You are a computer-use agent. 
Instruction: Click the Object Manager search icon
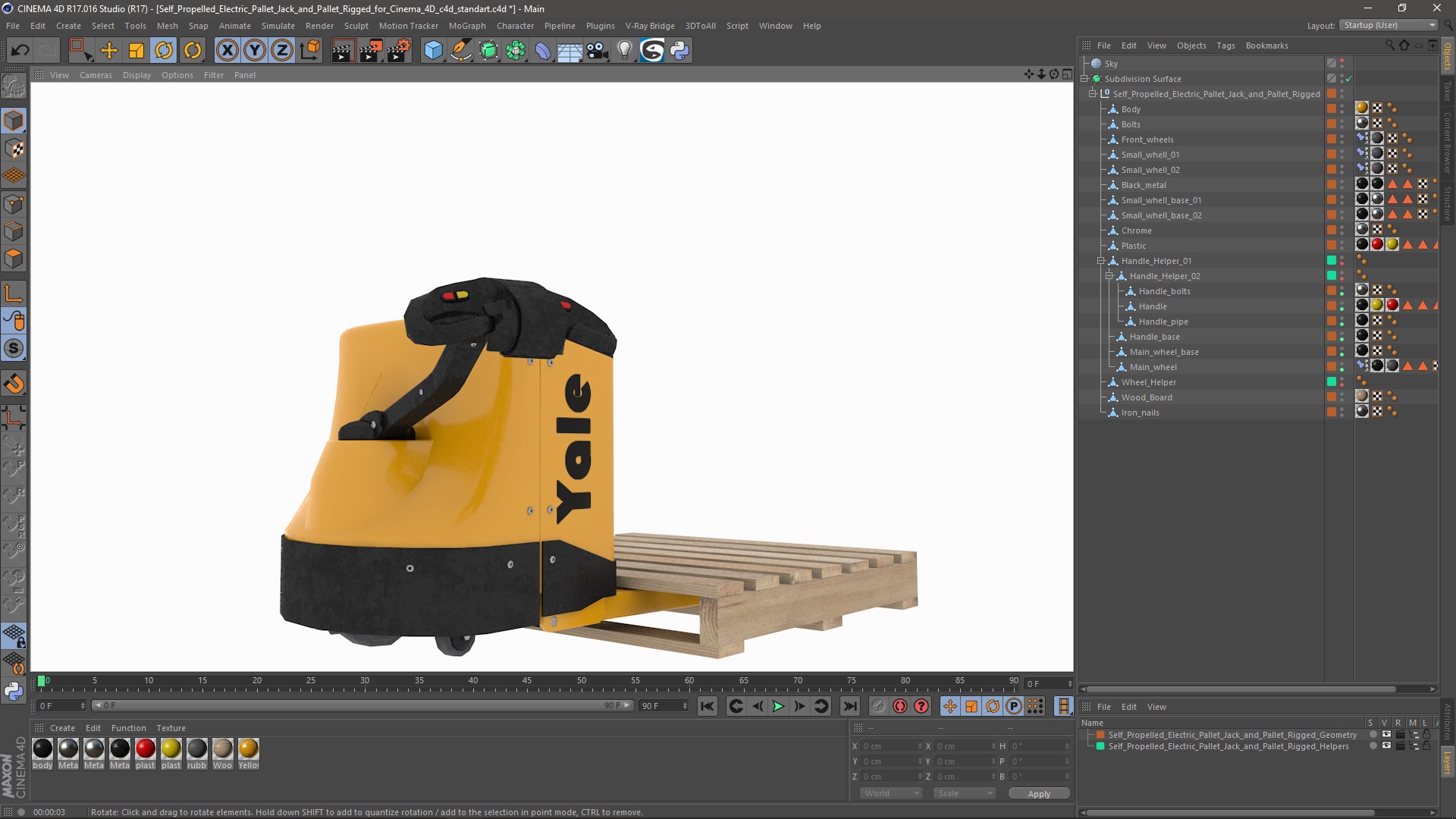1389,45
